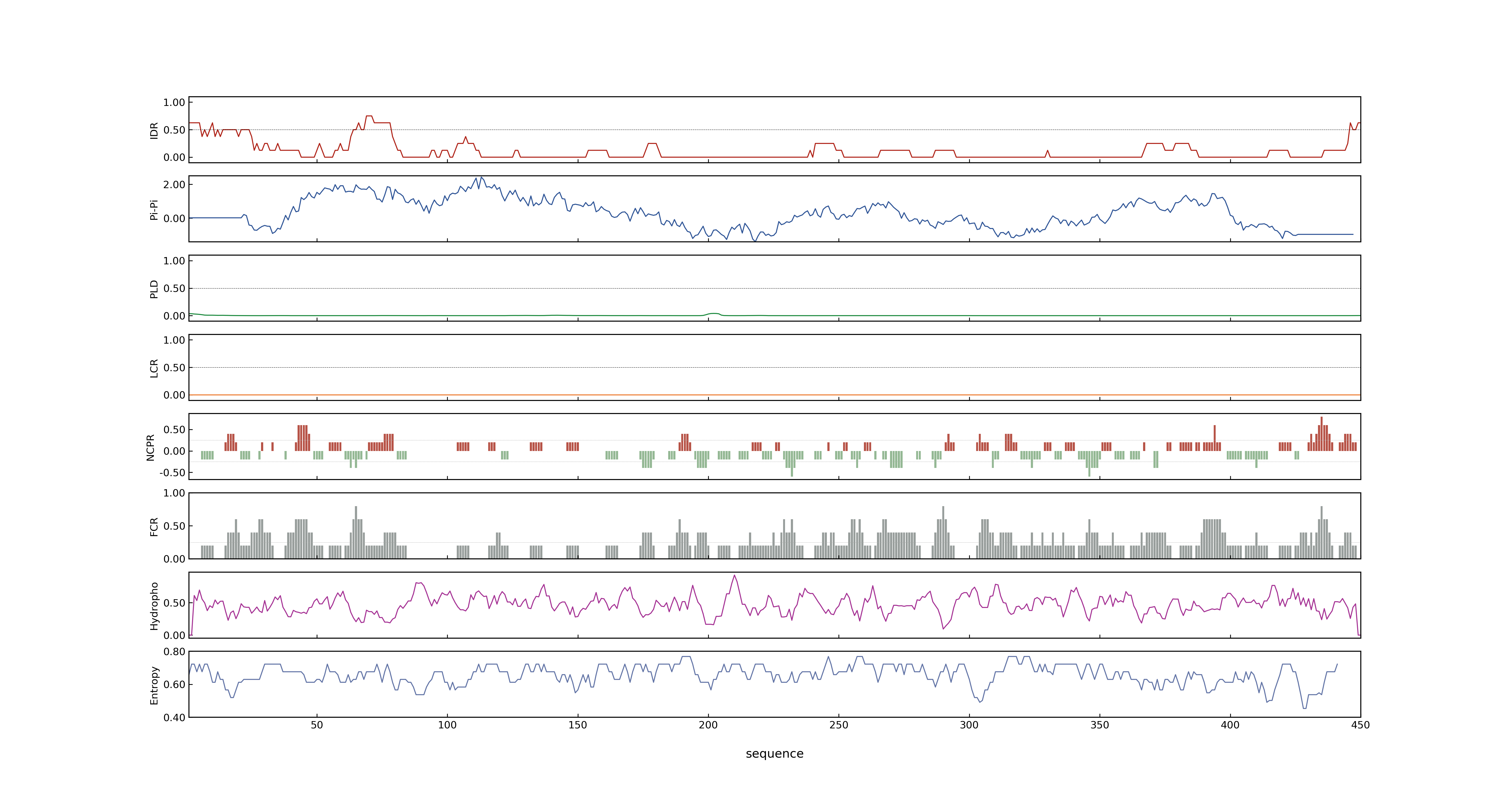1512x806 pixels.
Task: Select x-axis tick label 450
Action: click(x=1361, y=725)
